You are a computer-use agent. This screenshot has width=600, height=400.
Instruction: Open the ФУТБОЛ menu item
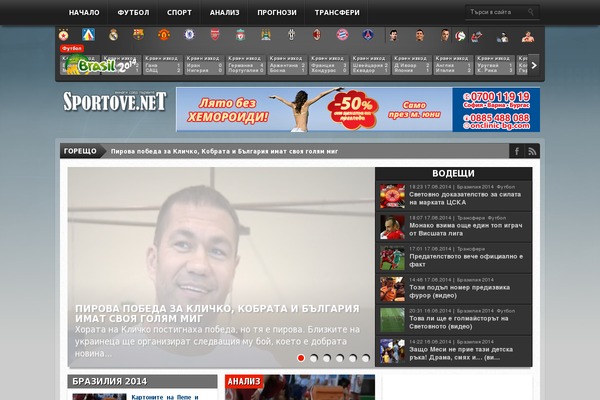[133, 13]
